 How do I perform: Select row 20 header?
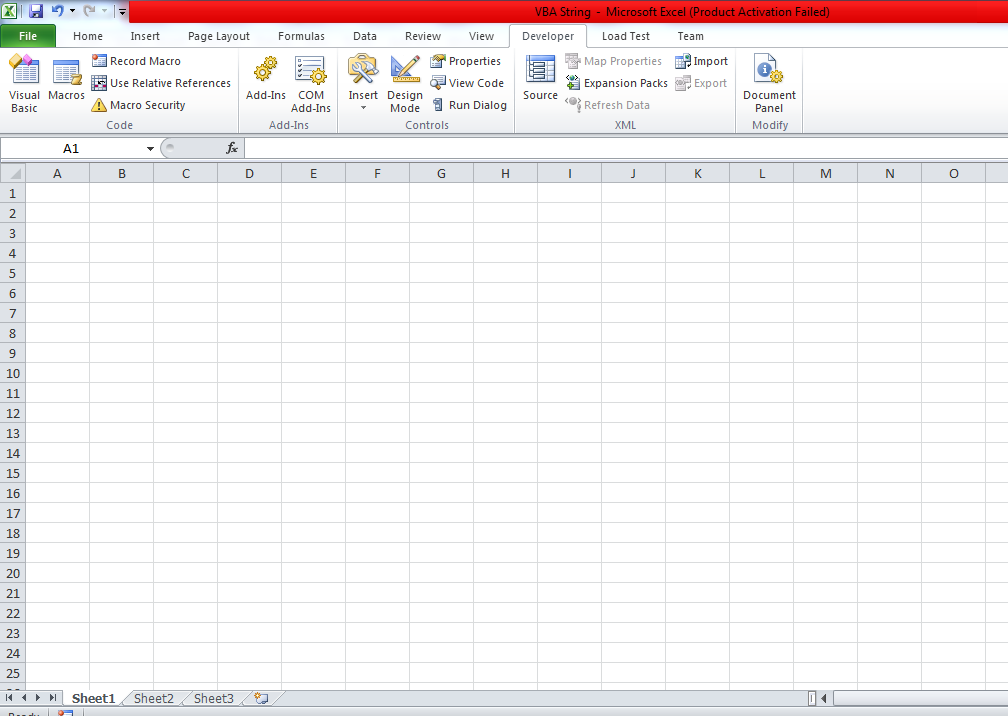(x=13, y=573)
